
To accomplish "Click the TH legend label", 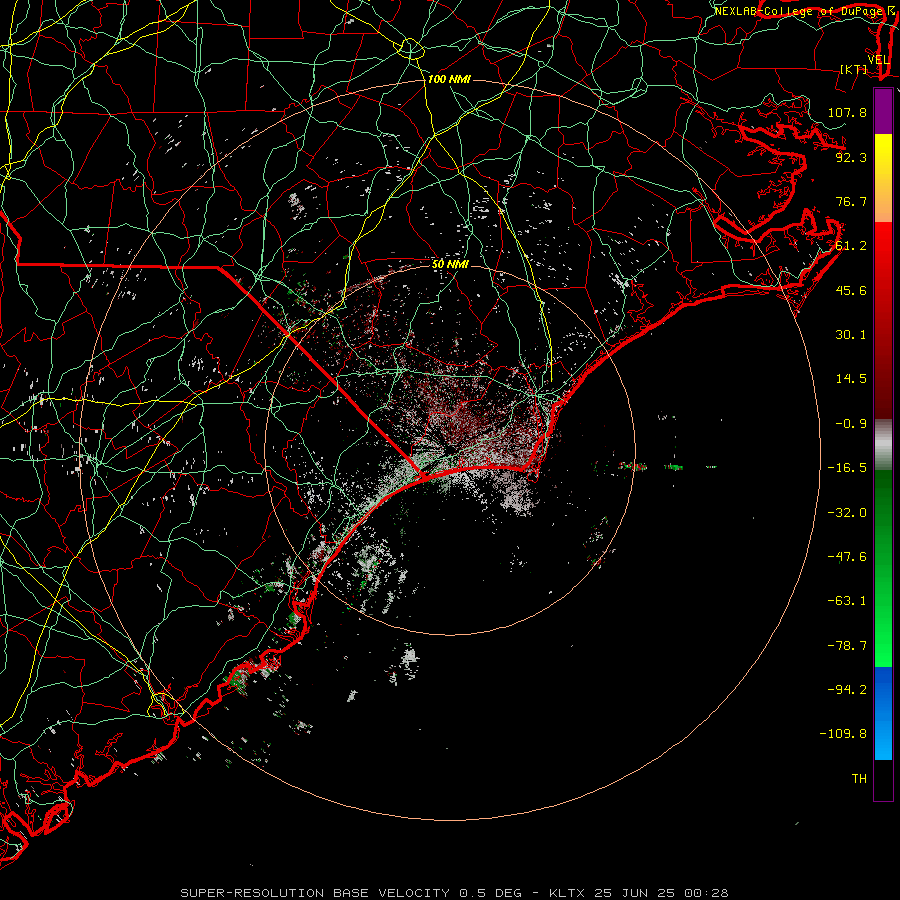I will pos(859,779).
